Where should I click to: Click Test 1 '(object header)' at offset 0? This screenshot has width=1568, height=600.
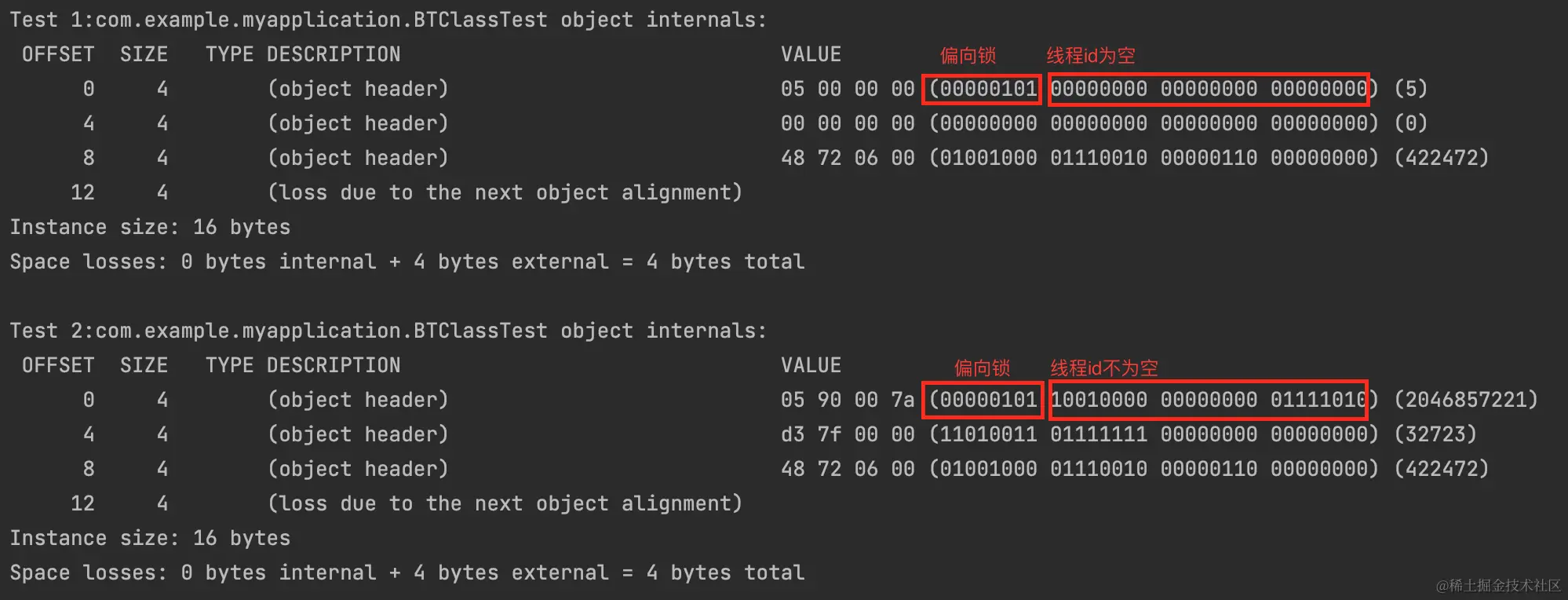[x=358, y=89]
